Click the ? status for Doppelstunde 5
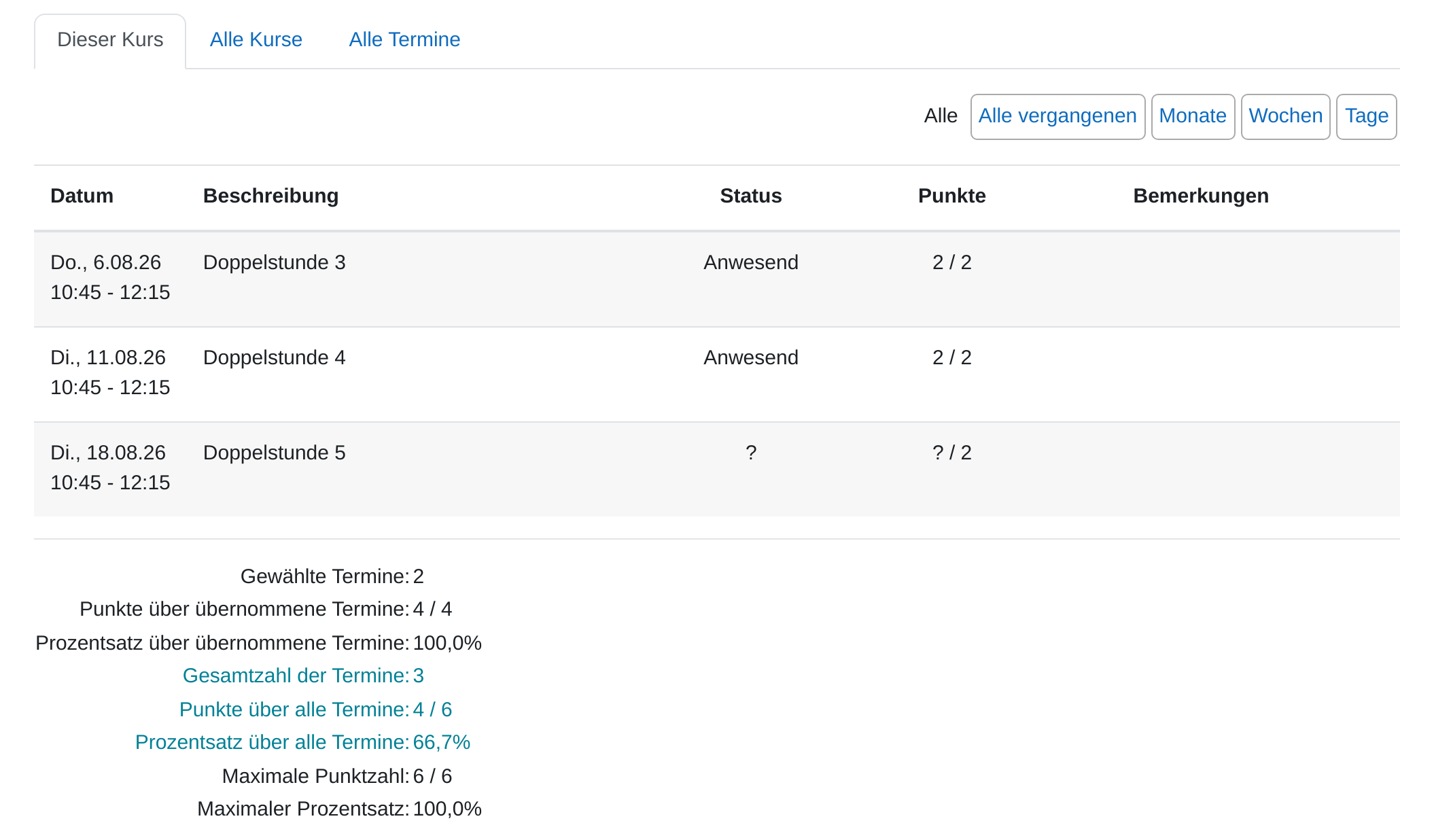This screenshot has width=1434, height=840. click(x=750, y=453)
